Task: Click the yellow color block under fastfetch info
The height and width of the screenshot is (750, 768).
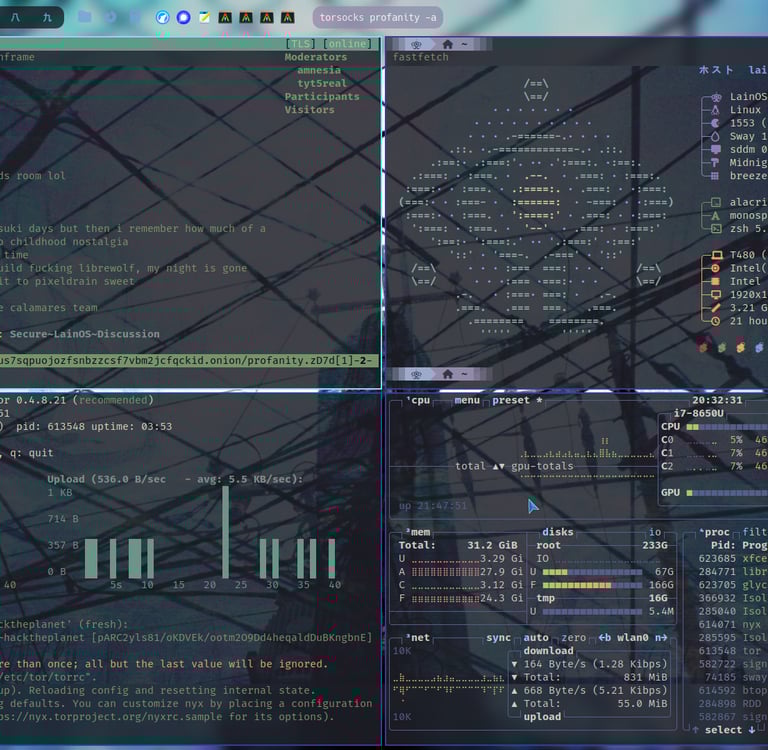Action: click(x=741, y=347)
